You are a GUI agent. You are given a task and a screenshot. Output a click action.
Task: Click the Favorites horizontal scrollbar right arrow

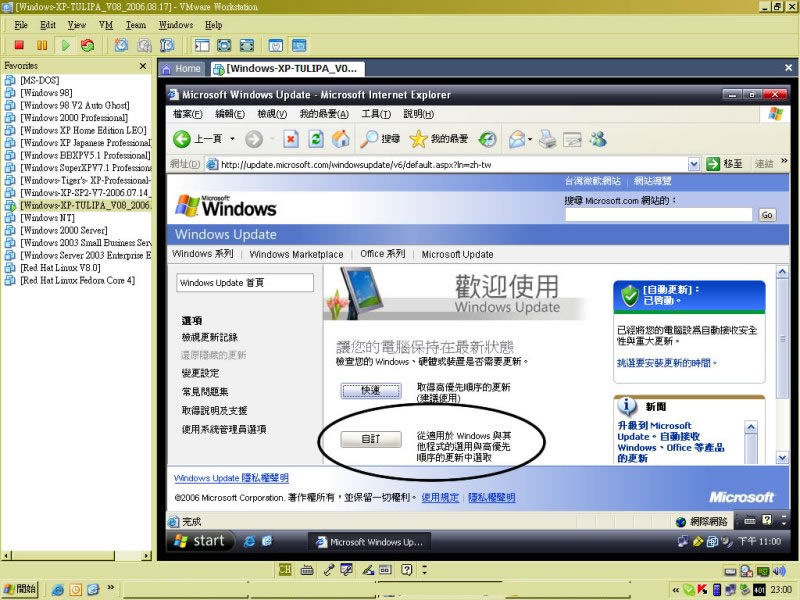click(147, 556)
